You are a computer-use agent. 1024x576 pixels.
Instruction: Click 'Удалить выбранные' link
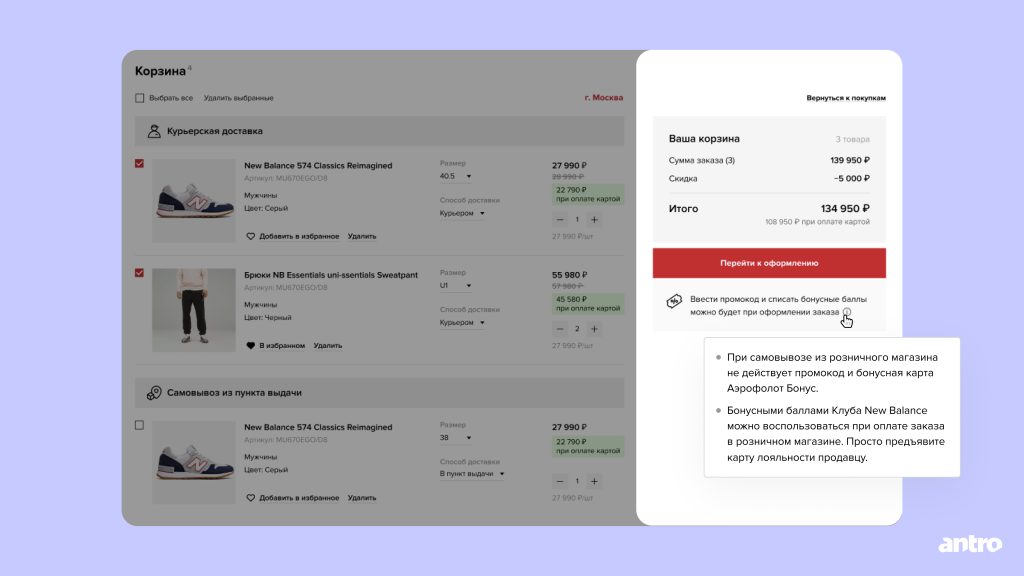pos(238,98)
